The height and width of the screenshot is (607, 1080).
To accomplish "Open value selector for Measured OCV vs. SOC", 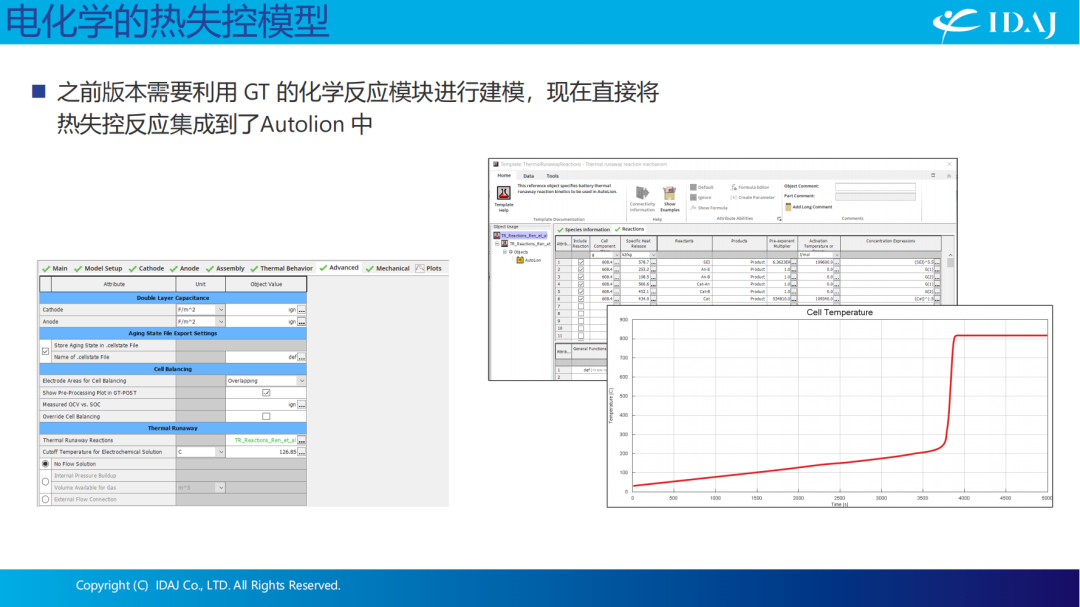I will pos(302,405).
